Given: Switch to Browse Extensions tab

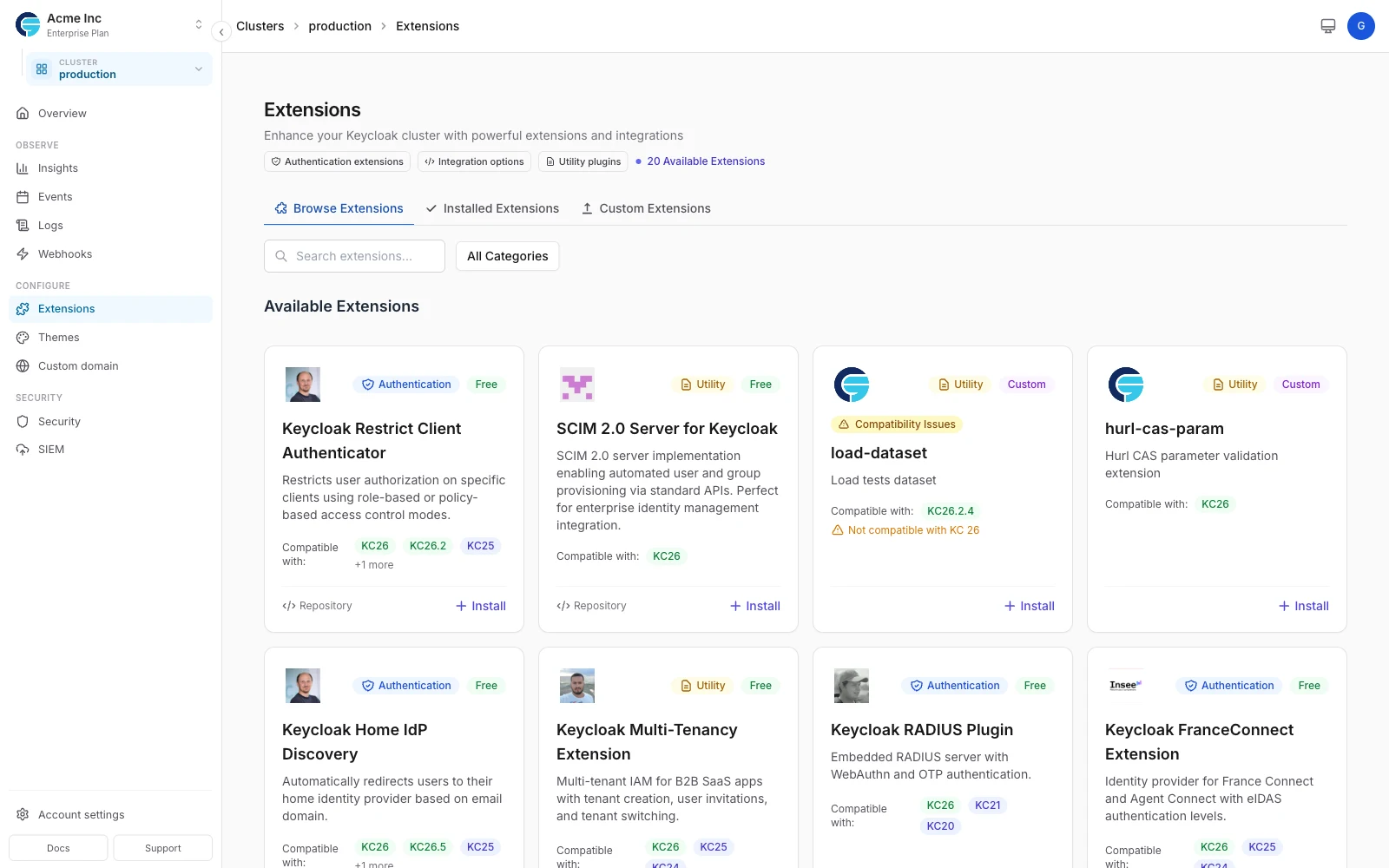Looking at the screenshot, I should coord(339,208).
